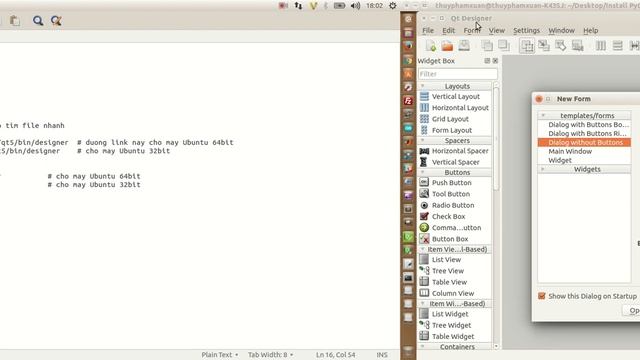Select the Command Link Button widget
The image size is (640, 360).
click(x=455, y=228)
